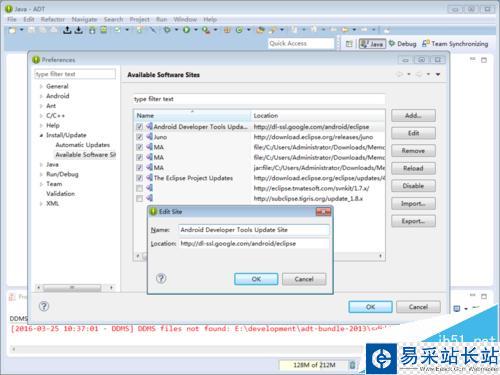Screen dimensions: 500x375
Task: Open the Help menu
Action: pos(210,19)
